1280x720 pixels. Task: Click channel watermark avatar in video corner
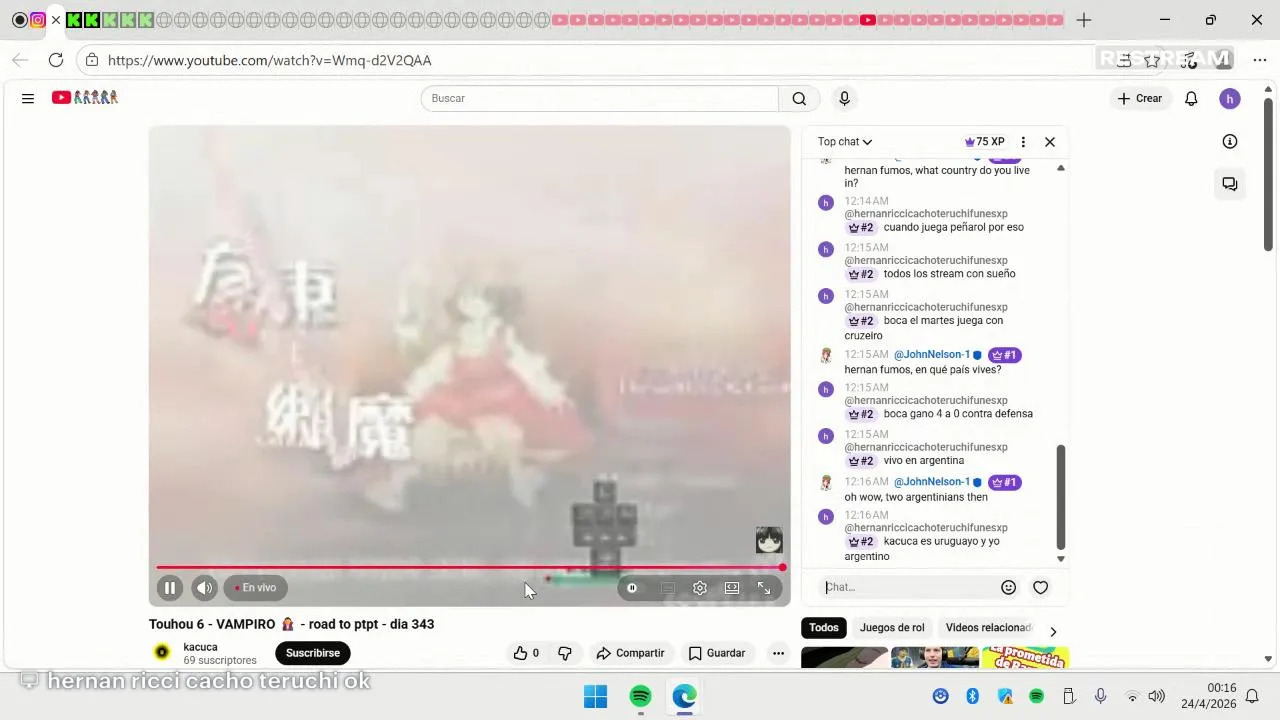[x=769, y=540]
